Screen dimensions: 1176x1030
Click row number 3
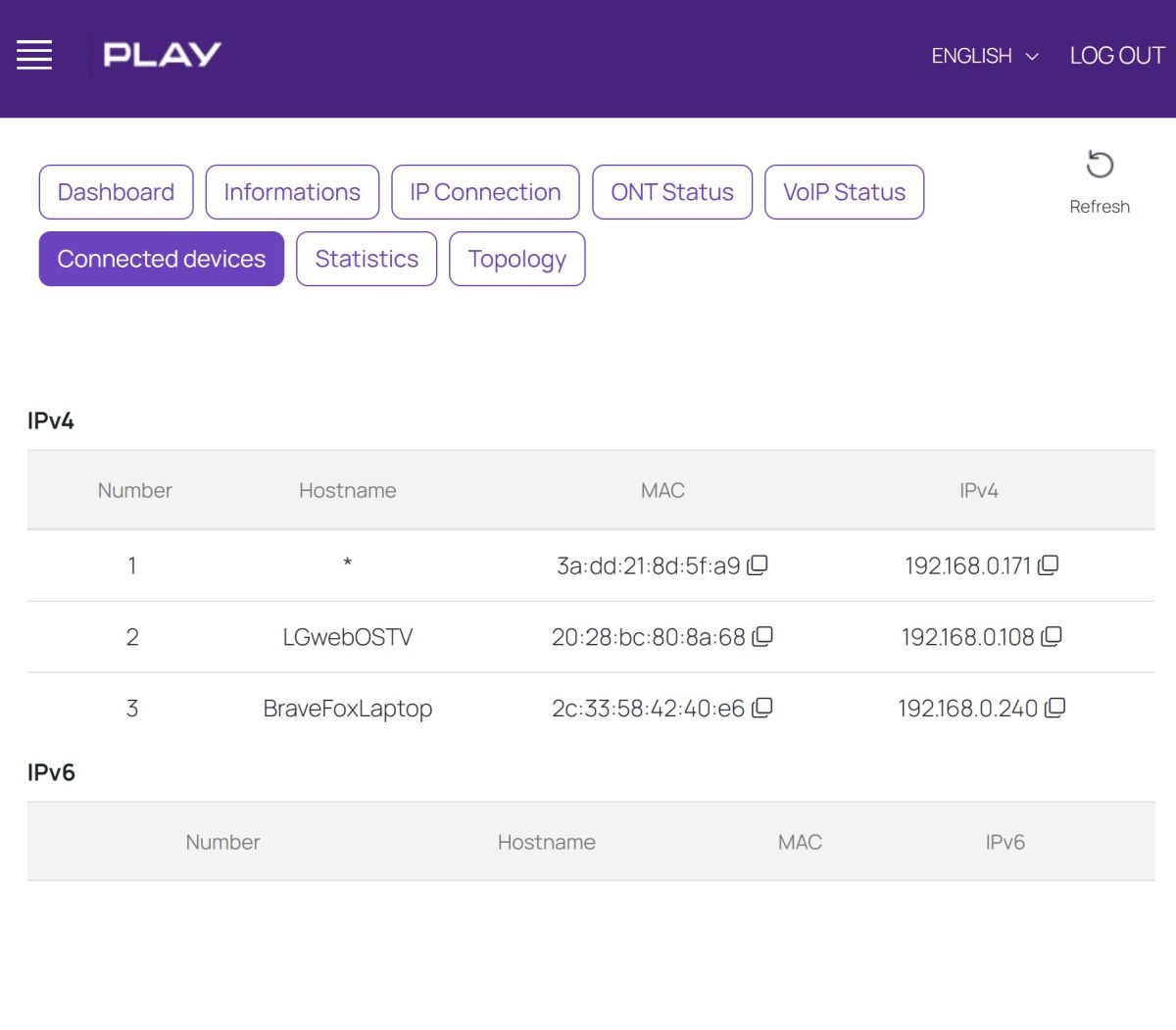132,709
